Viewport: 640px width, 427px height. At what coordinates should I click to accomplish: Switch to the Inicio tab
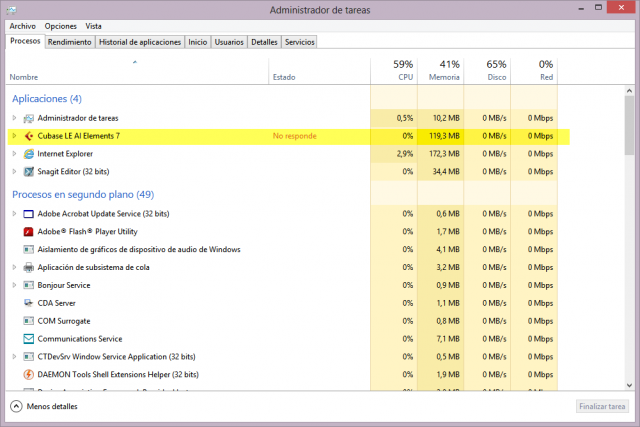[198, 42]
